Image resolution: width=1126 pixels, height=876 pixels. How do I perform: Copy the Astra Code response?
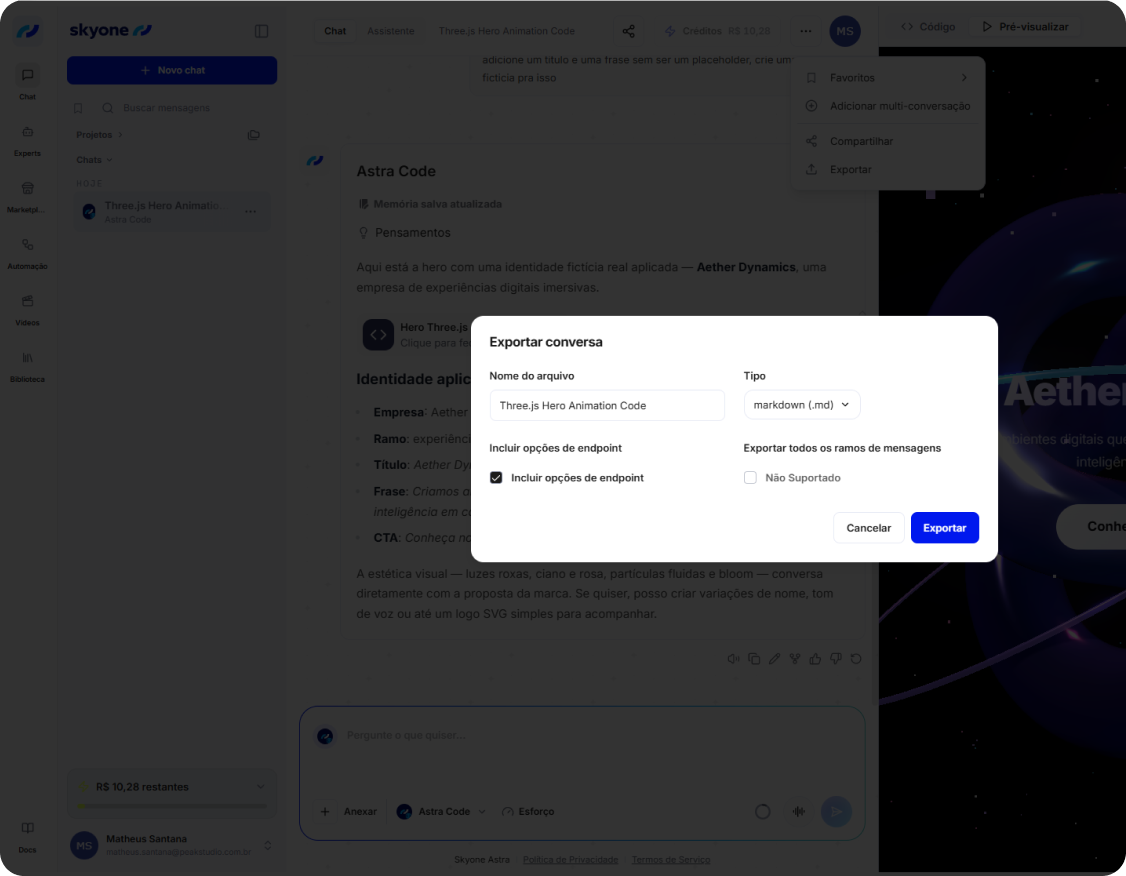[754, 658]
